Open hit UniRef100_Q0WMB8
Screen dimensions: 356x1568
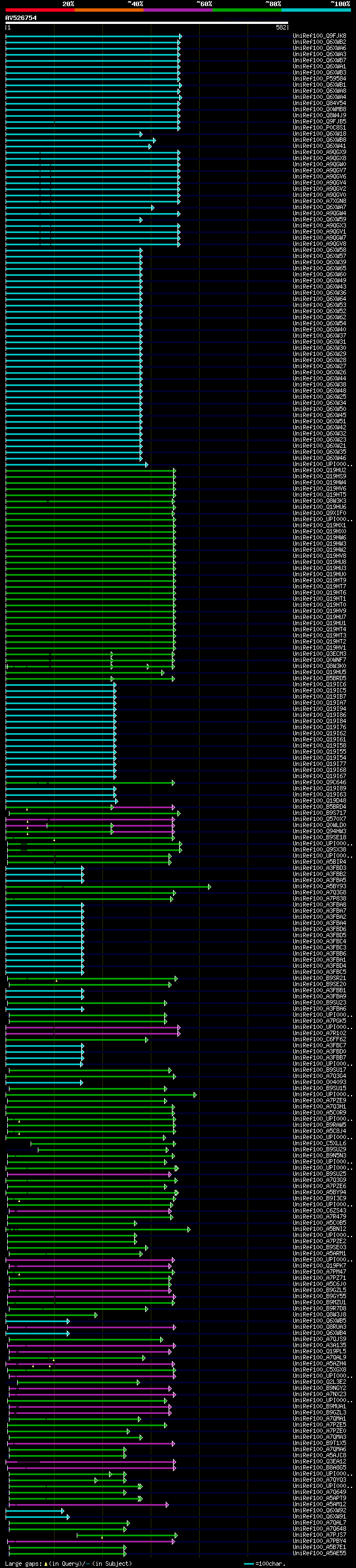pos(319,110)
